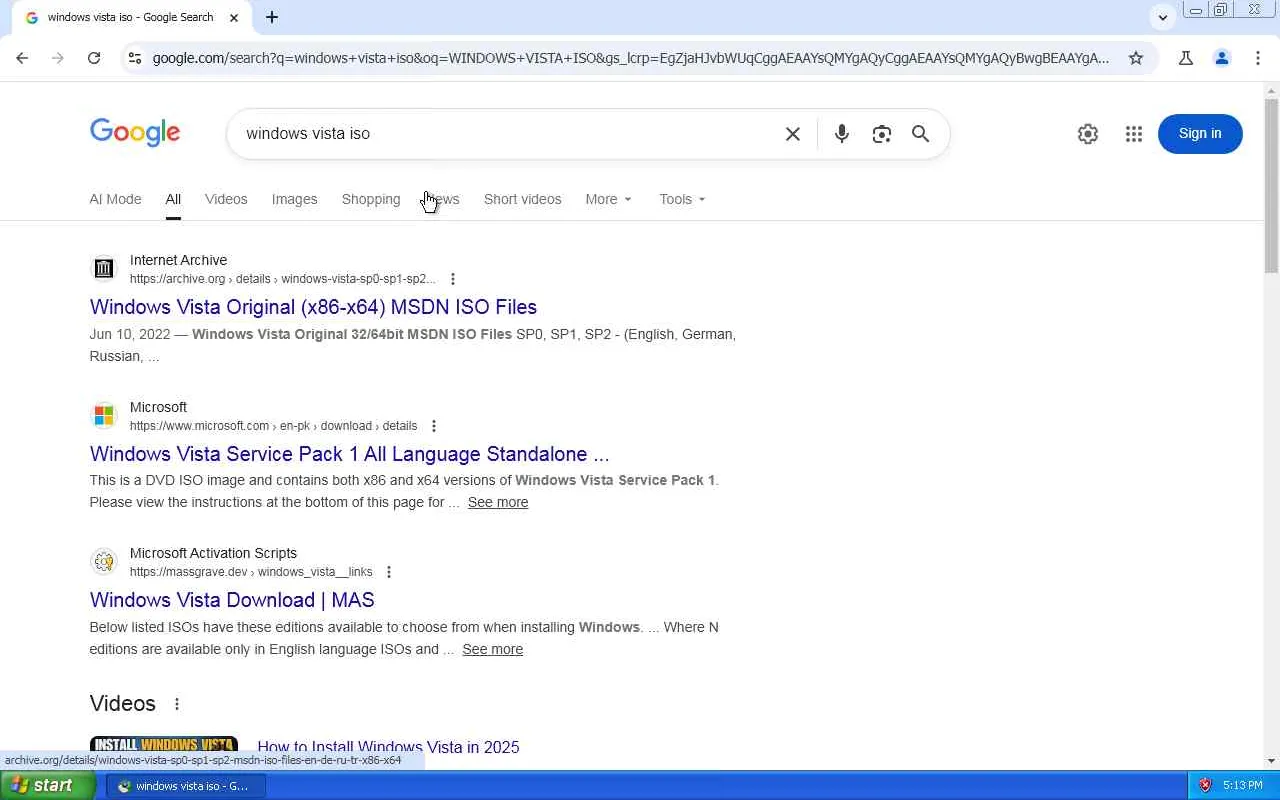This screenshot has width=1280, height=800.
Task: Click the security shield tray icon
Action: point(1205,786)
